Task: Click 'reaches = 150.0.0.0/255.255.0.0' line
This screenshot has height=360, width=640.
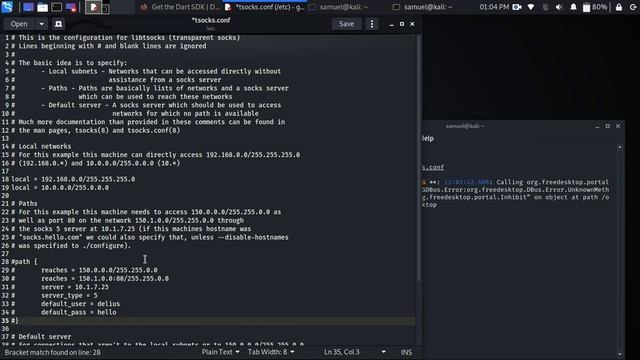Action: (99, 270)
